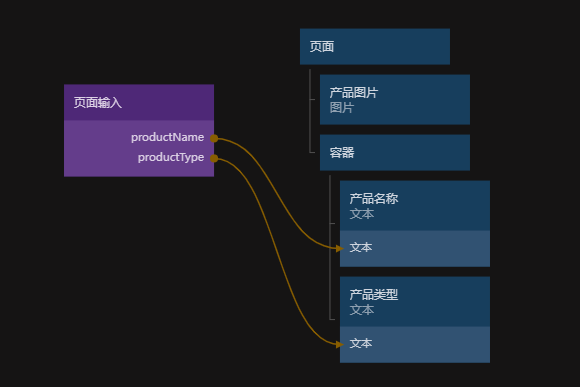Click the productName output port dot
The height and width of the screenshot is (387, 580).
pyautogui.click(x=214, y=138)
